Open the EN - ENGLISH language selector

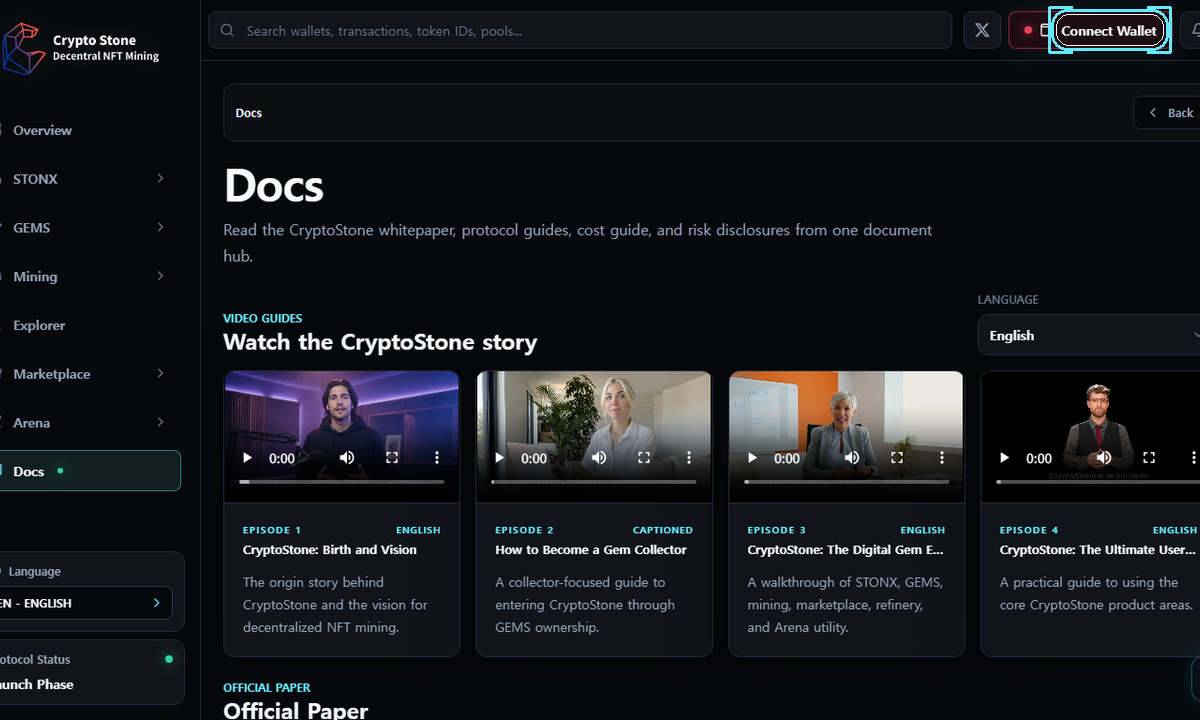coord(84,603)
